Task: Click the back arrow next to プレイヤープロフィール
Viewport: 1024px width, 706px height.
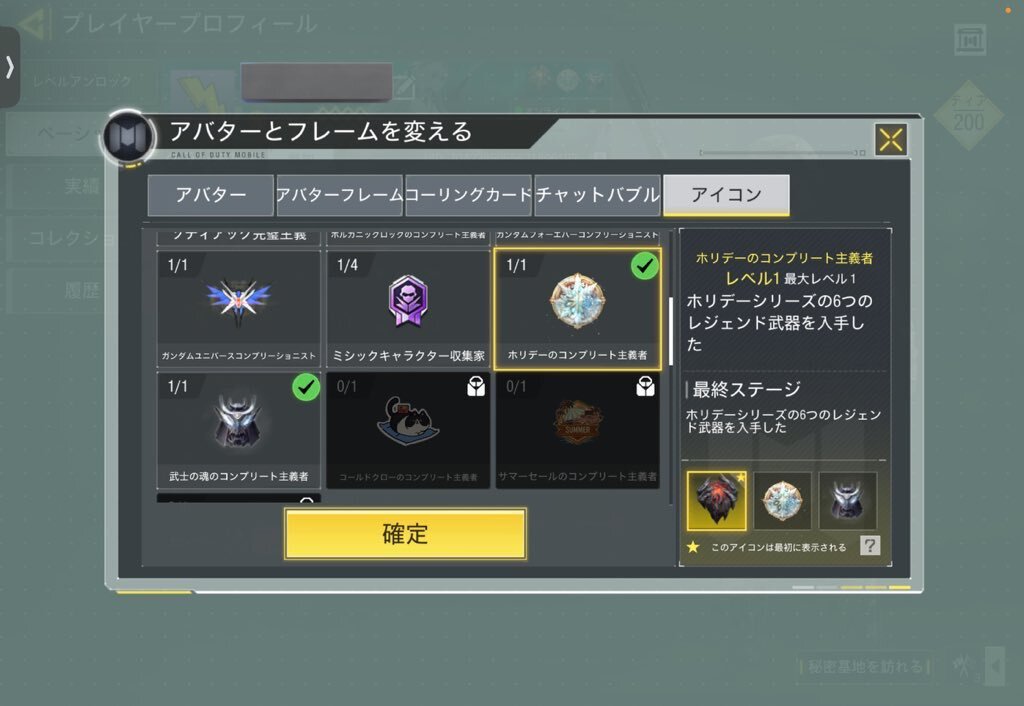Action: [x=33, y=24]
